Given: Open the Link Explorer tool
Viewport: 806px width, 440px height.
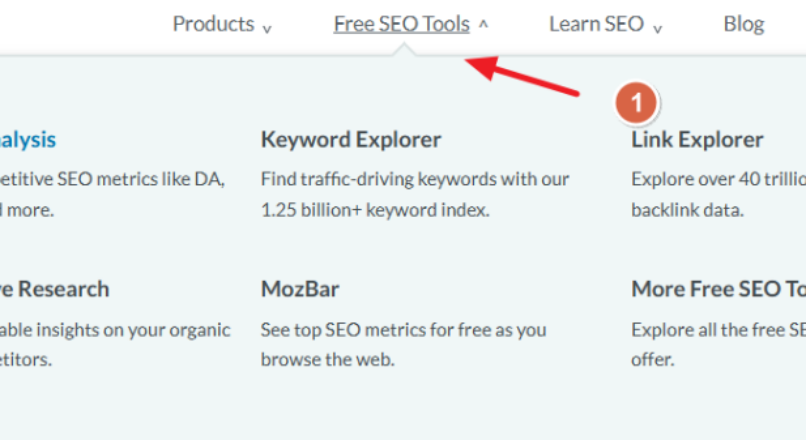Looking at the screenshot, I should [697, 140].
